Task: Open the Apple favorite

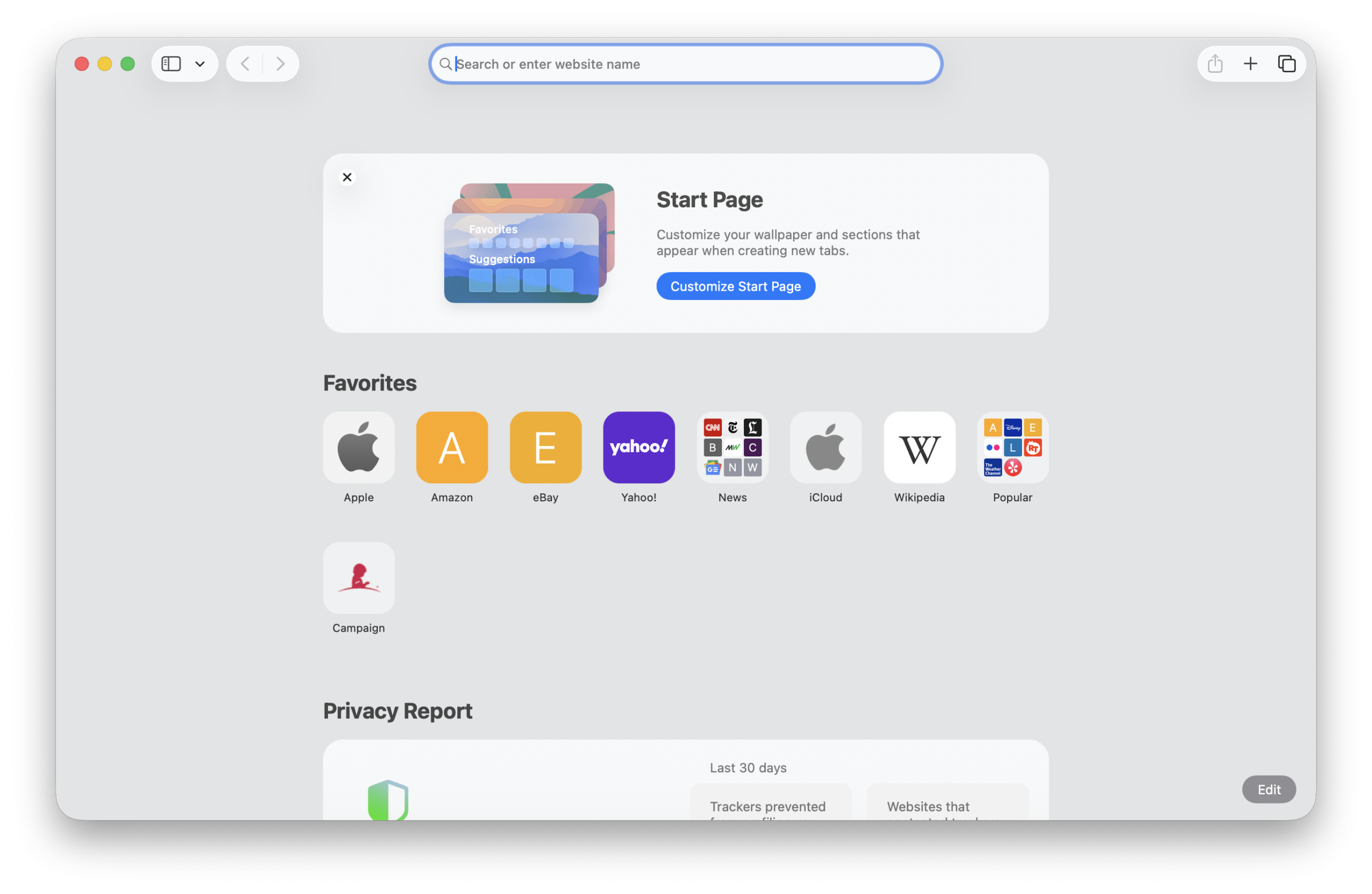Action: click(x=359, y=448)
